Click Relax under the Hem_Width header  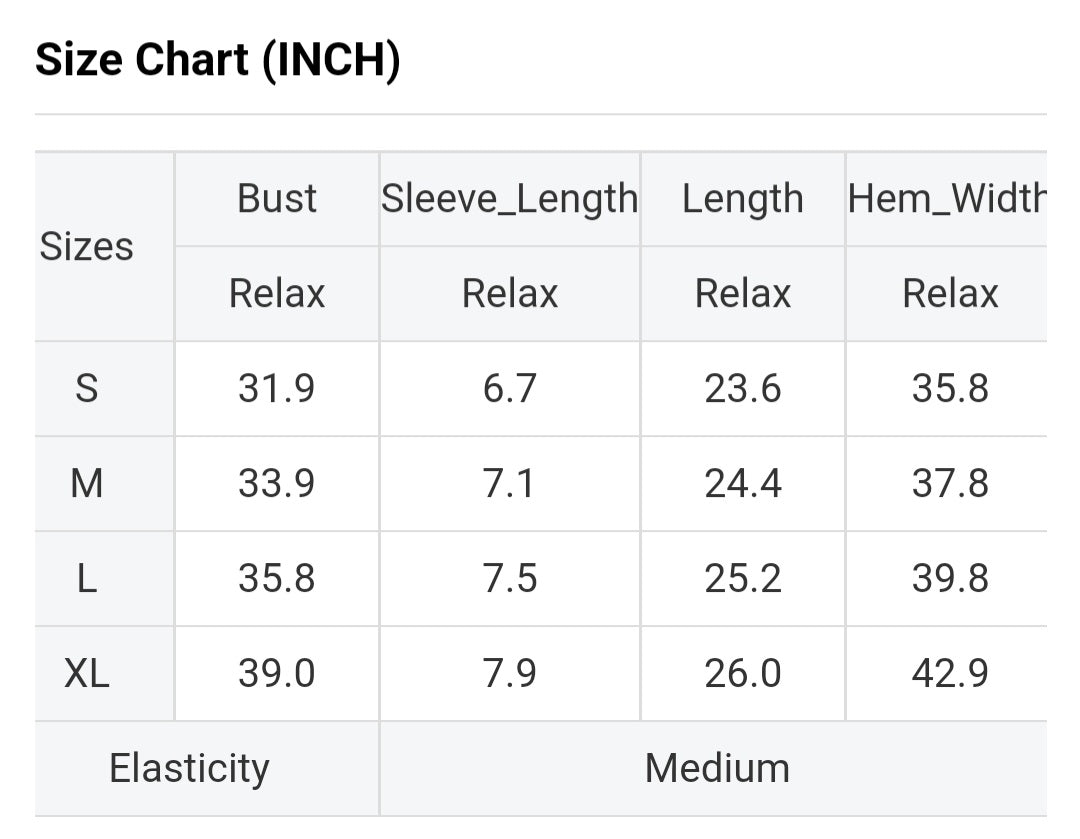click(x=950, y=294)
